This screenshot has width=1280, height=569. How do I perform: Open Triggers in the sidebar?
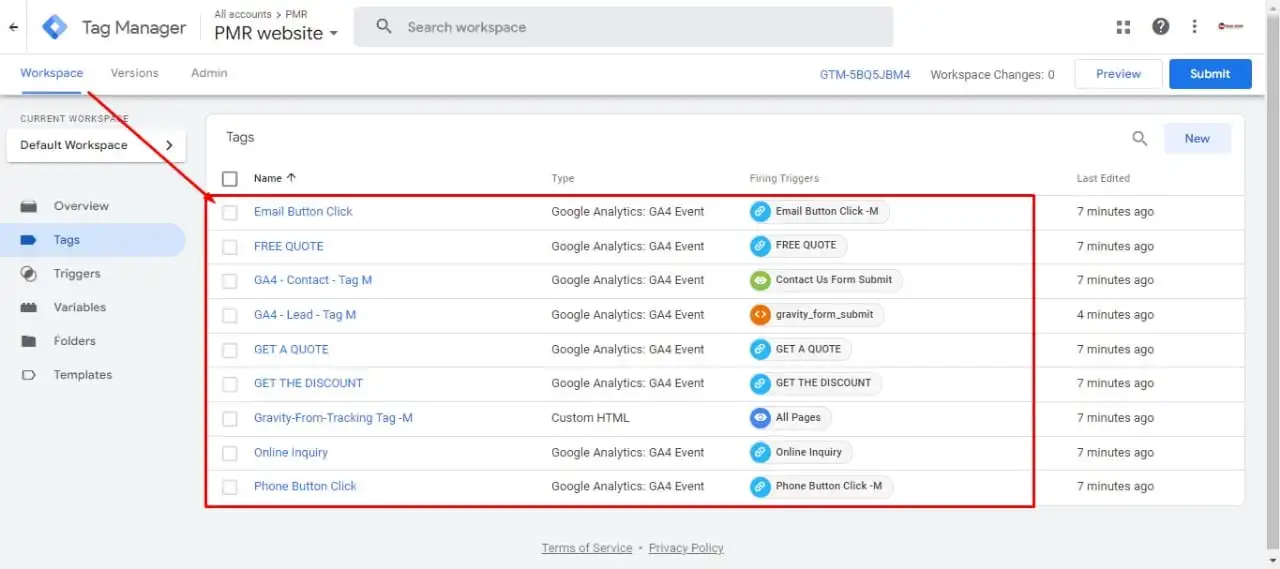click(77, 273)
